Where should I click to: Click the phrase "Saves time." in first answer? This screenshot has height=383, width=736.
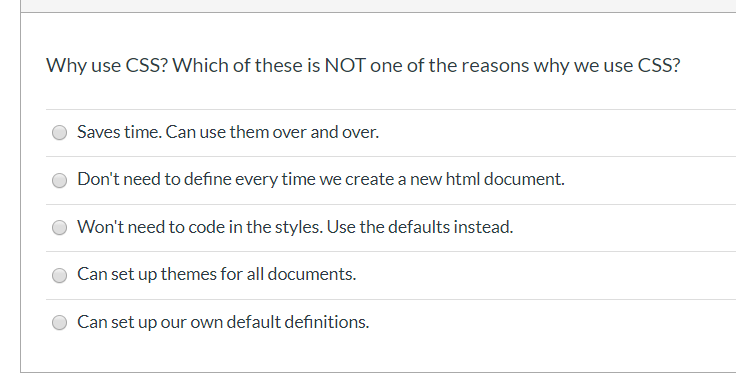[x=120, y=132]
